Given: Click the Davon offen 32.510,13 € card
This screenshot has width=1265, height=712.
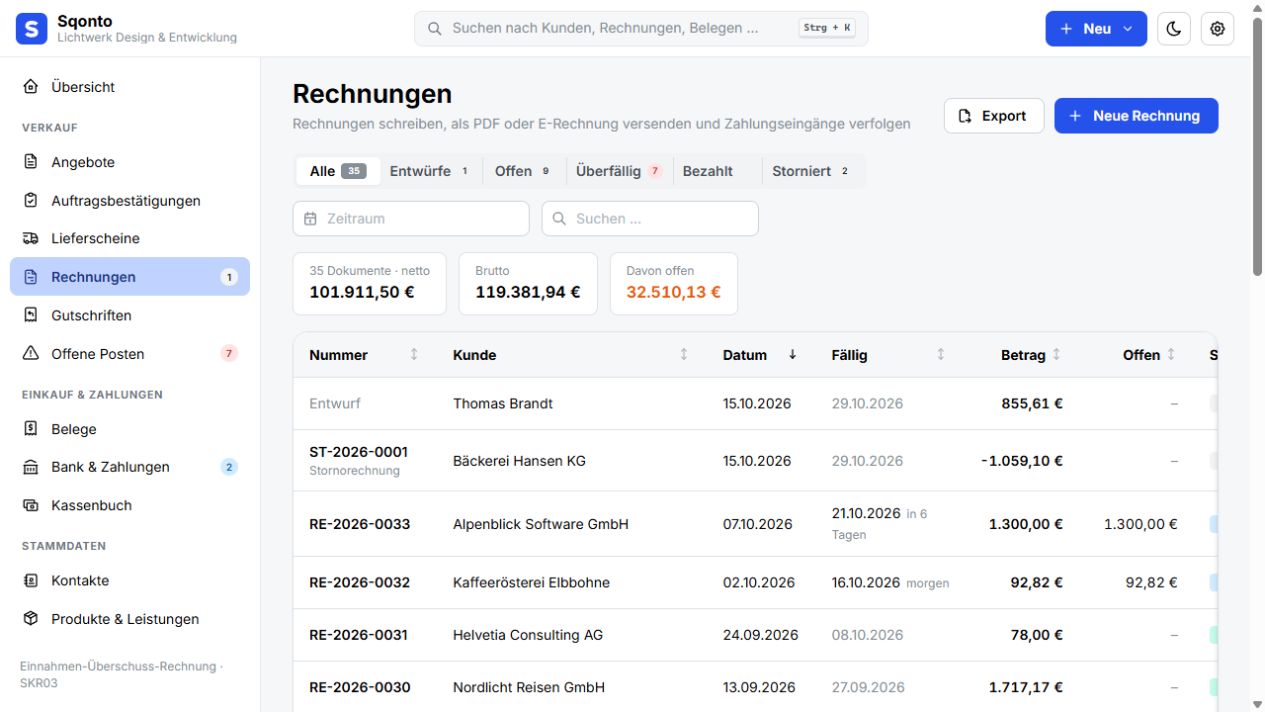Looking at the screenshot, I should pos(674,283).
